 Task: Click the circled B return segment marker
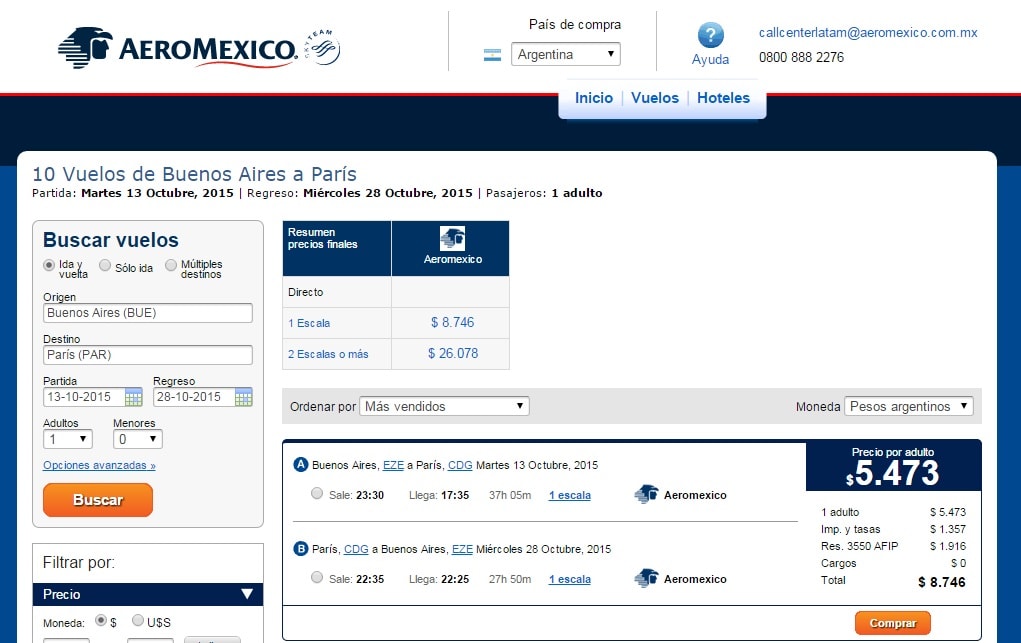[300, 549]
